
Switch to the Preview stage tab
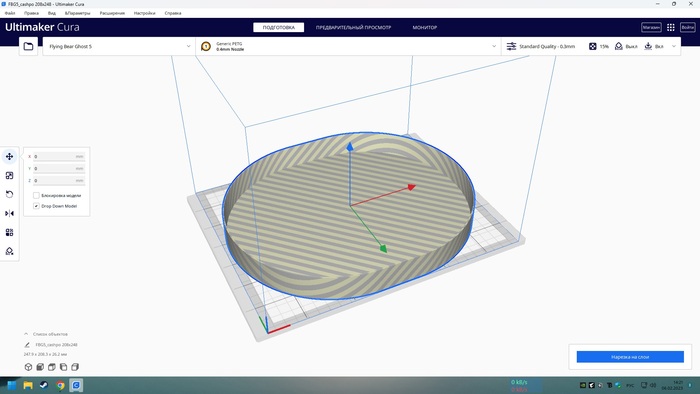353,27
